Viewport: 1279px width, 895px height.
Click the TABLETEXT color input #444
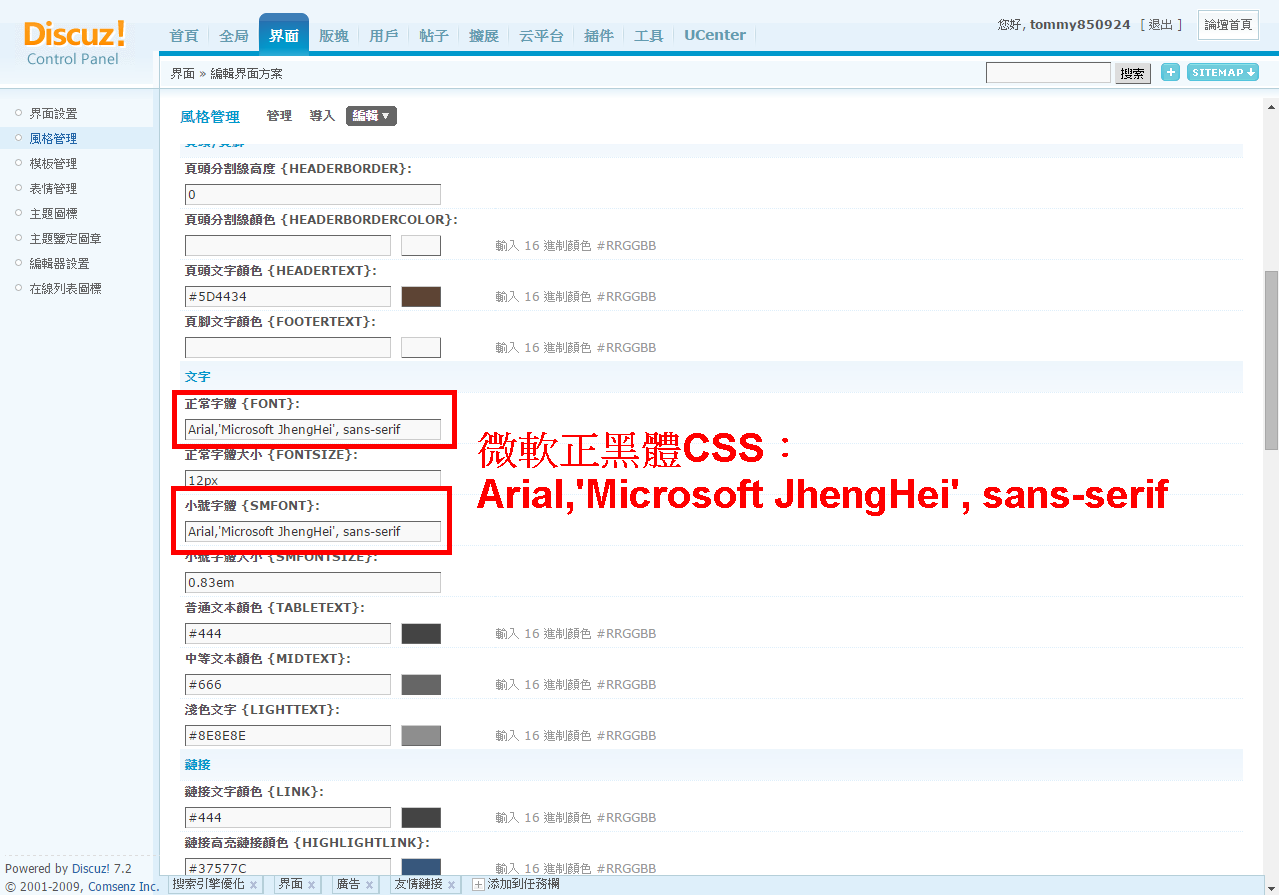[288, 633]
